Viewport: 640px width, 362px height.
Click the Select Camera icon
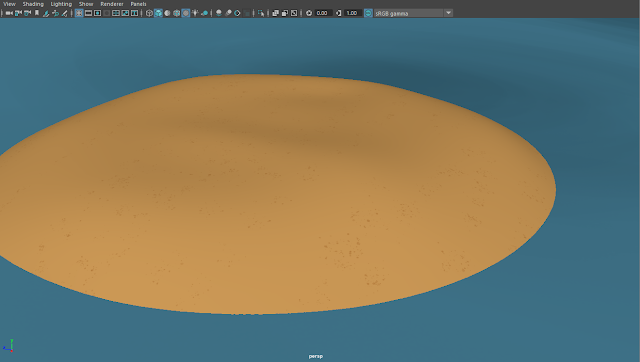[9, 13]
